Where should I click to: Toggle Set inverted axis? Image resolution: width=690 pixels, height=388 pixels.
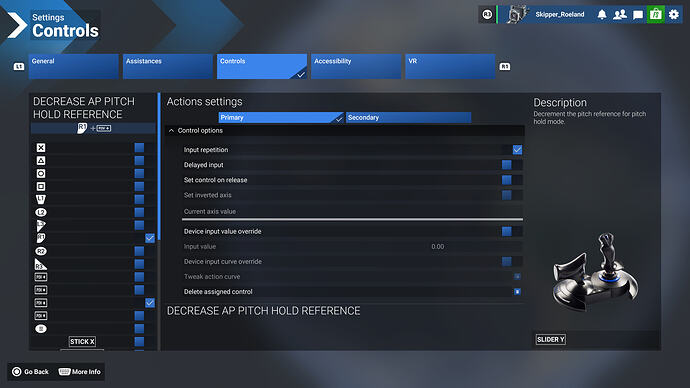pos(506,195)
